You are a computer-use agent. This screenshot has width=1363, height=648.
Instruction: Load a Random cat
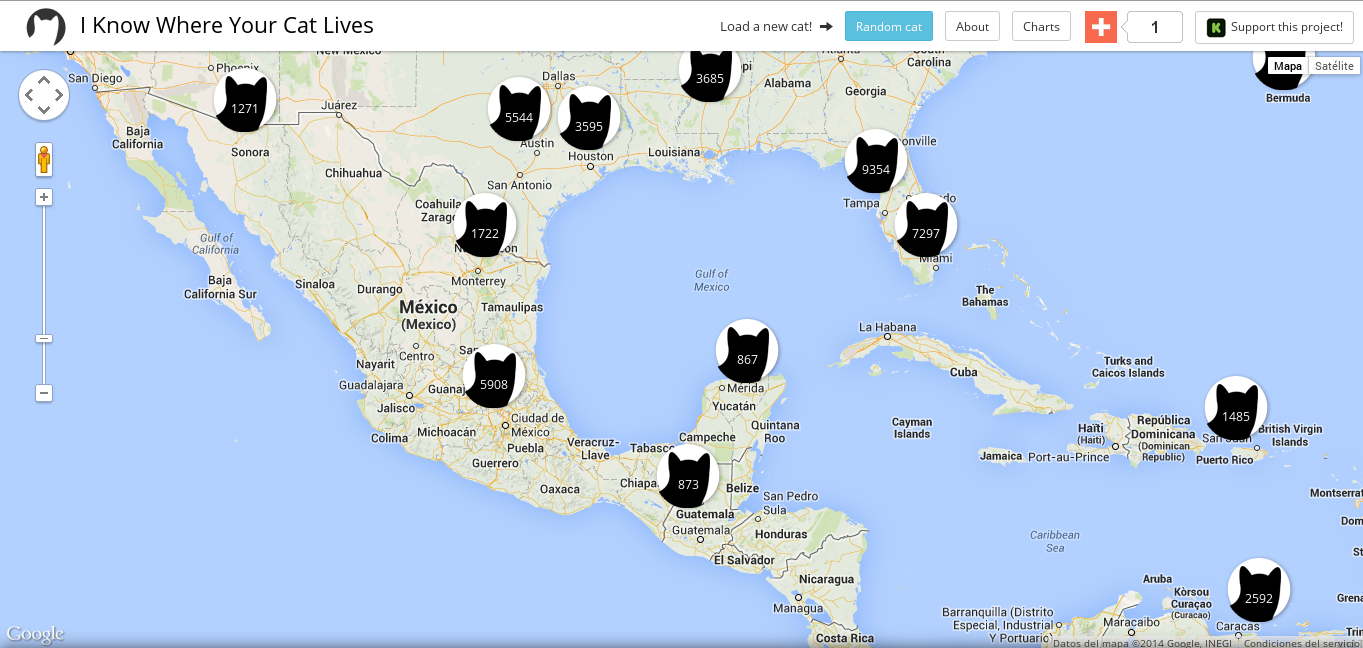coord(888,27)
